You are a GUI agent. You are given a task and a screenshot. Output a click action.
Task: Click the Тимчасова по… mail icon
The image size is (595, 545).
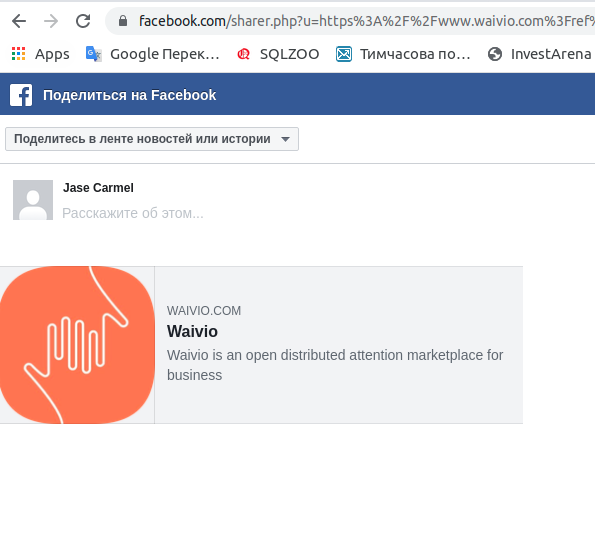[x=344, y=54]
